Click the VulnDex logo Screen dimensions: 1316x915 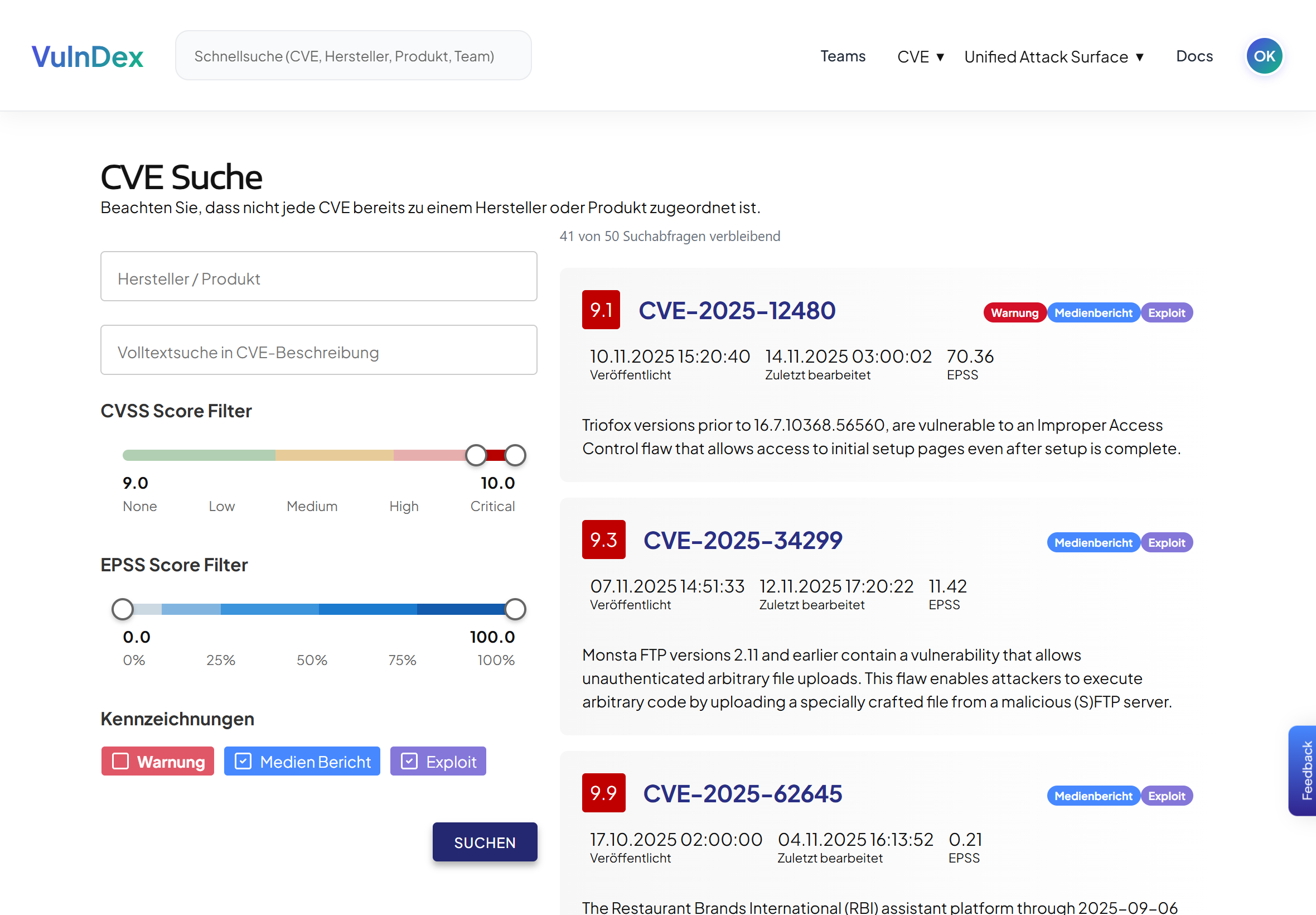pyautogui.click(x=86, y=55)
